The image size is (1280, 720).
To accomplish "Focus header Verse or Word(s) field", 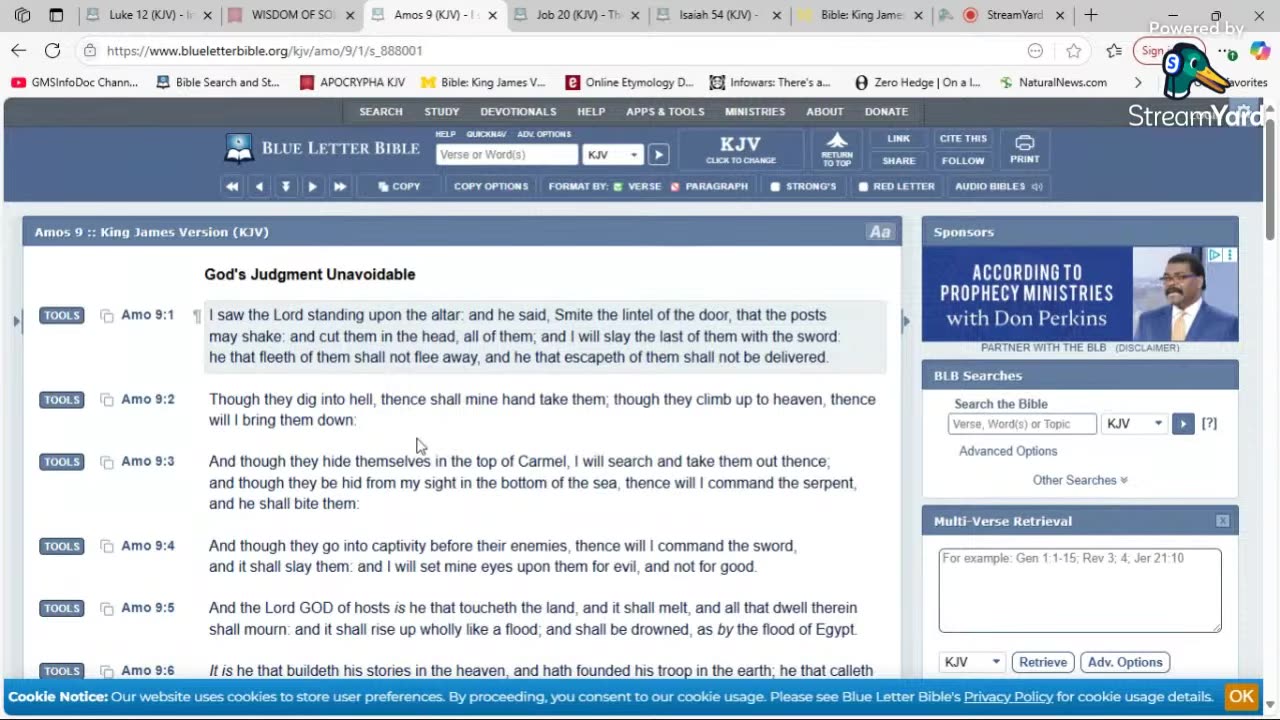I will click(x=507, y=155).
